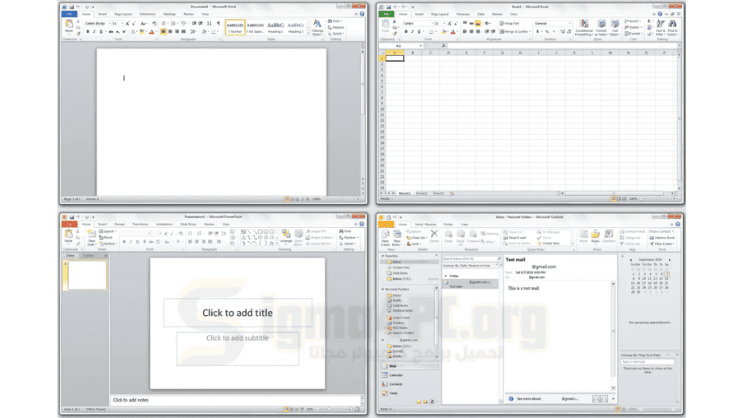Toggle Bold in the Excel ribbon
Screen dimensions: 743x418
click(406, 32)
